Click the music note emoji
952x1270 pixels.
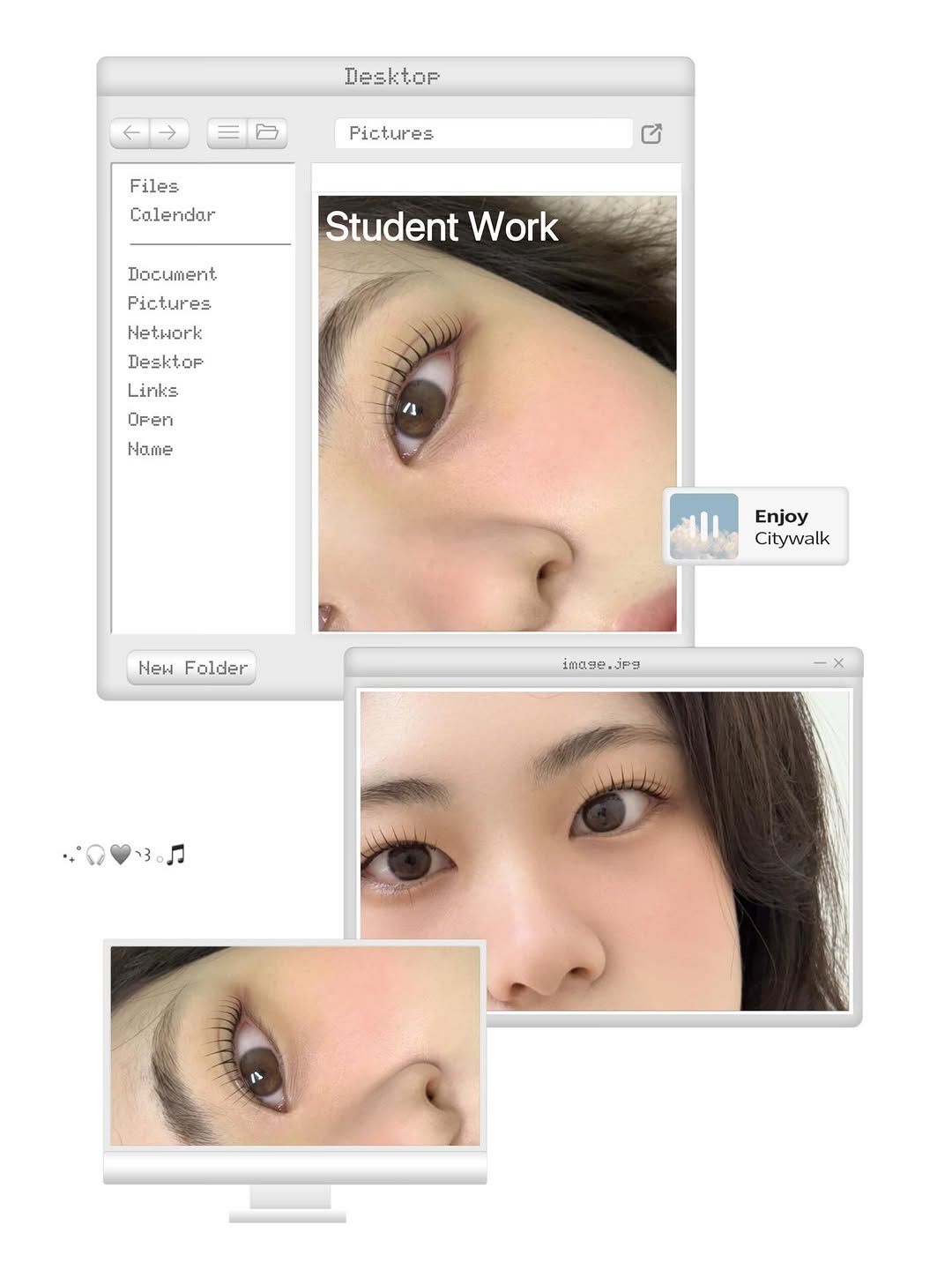click(x=176, y=854)
